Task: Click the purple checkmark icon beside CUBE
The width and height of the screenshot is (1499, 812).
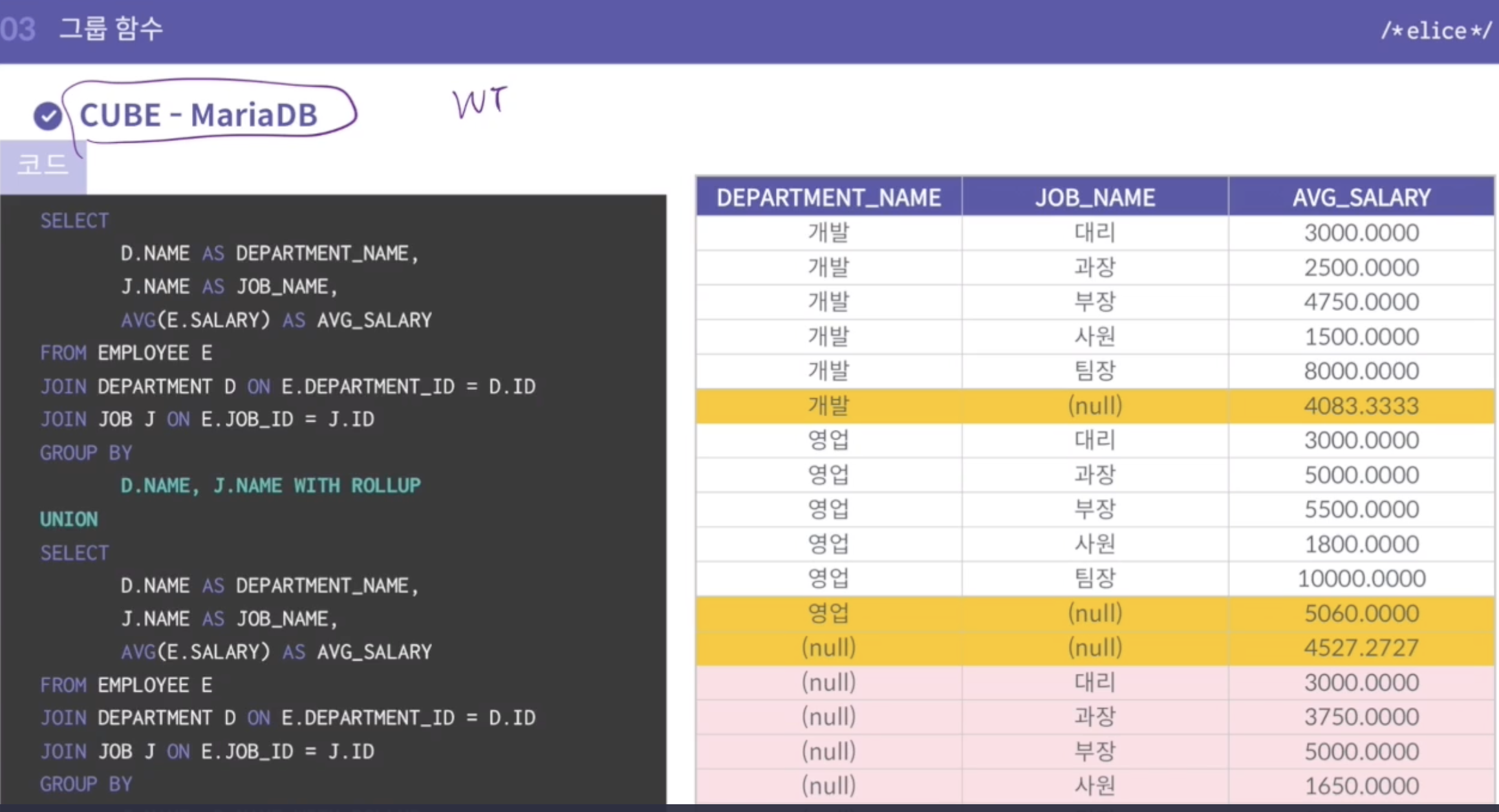Action: (47, 116)
